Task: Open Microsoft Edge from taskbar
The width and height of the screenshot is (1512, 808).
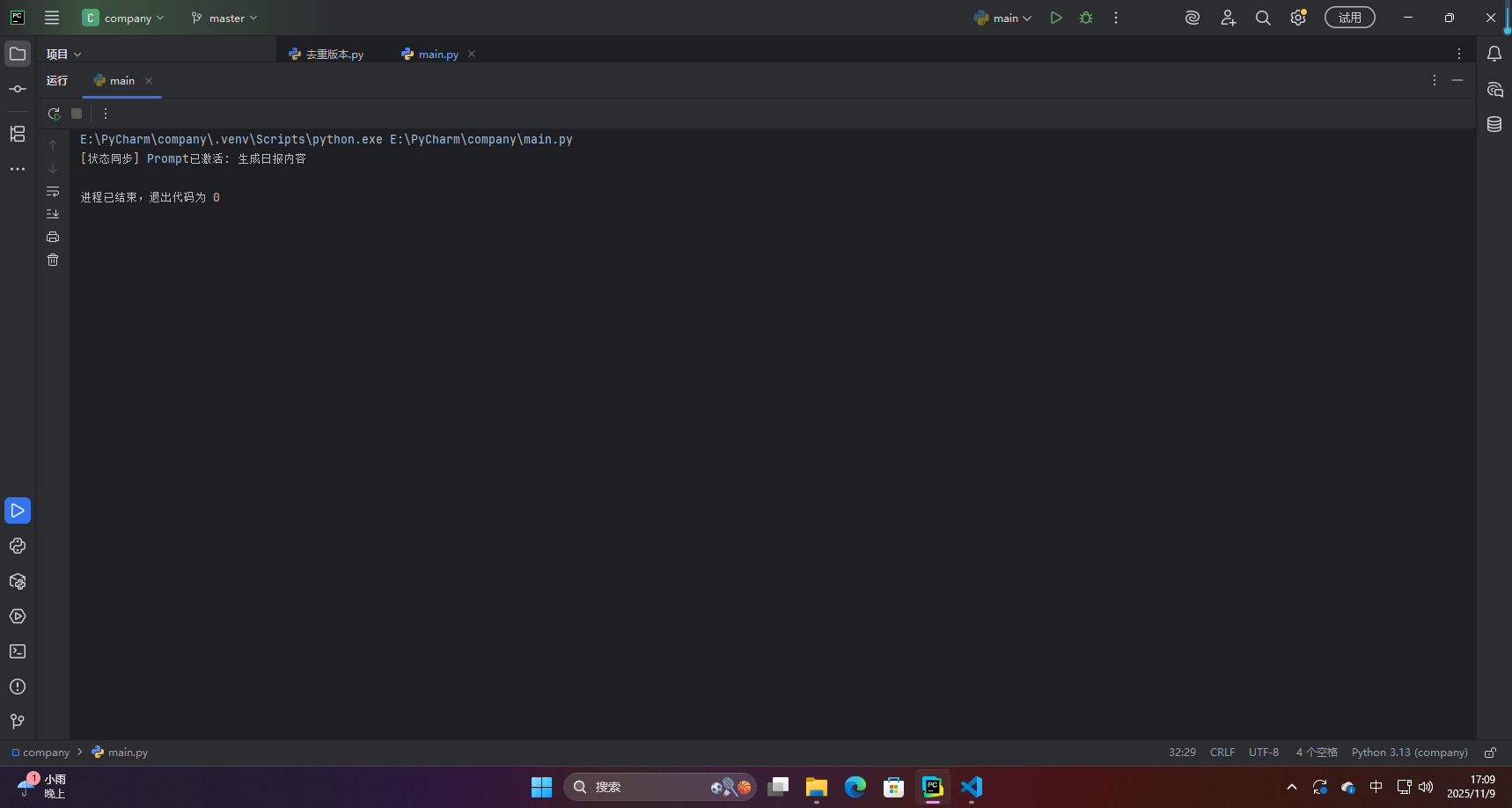Action: (855, 787)
